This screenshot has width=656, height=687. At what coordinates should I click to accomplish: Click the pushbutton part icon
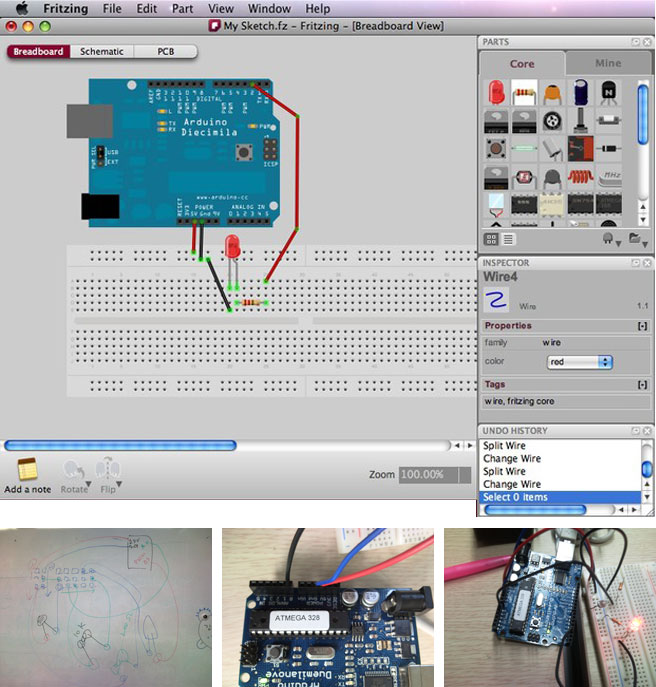pyautogui.click(x=496, y=149)
